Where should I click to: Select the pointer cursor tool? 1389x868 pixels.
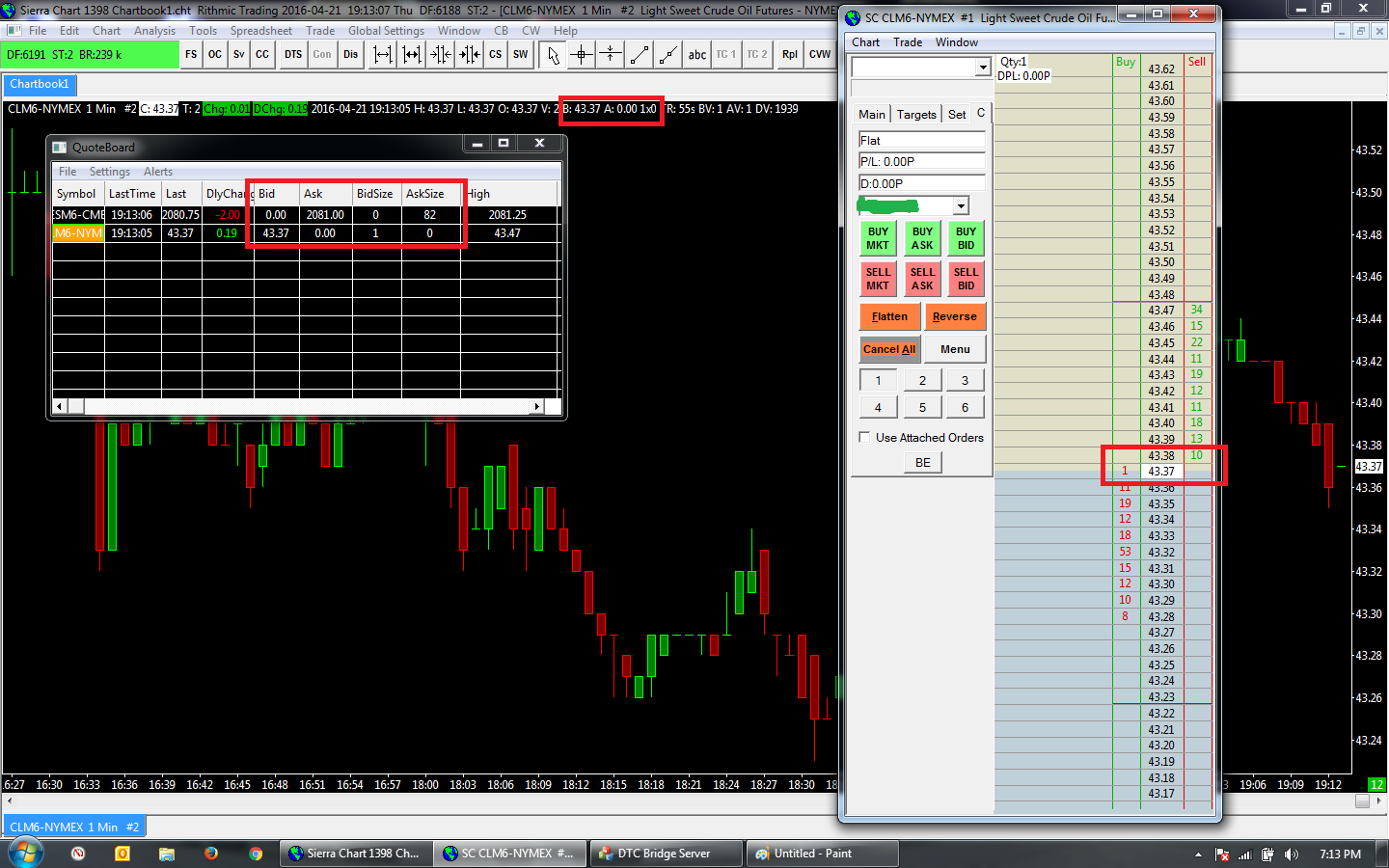coord(553,55)
